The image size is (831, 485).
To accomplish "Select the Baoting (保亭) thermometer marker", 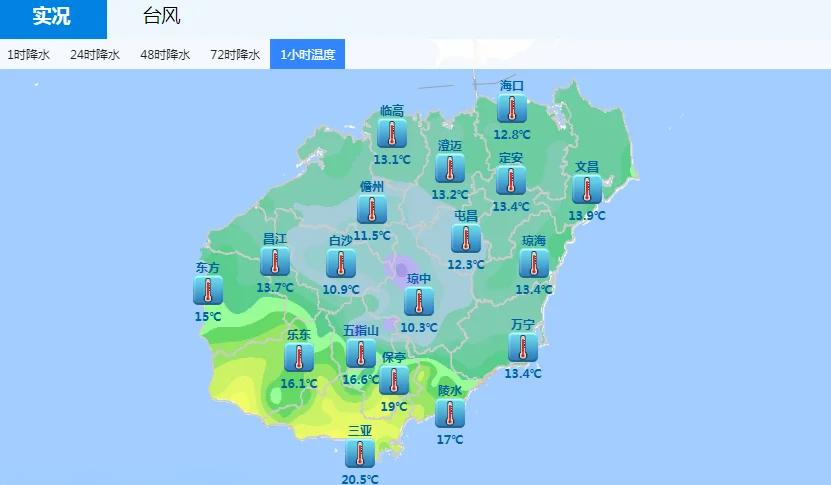I will pyautogui.click(x=394, y=381).
